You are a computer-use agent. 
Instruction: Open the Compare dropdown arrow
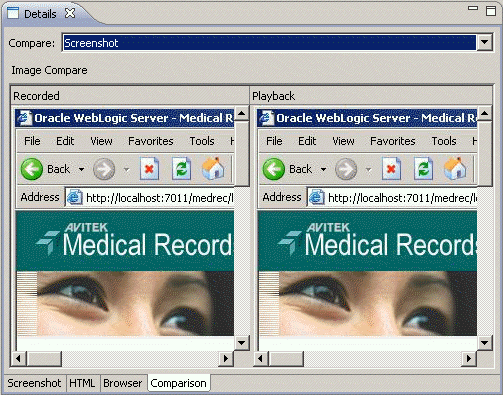pyautogui.click(x=484, y=42)
